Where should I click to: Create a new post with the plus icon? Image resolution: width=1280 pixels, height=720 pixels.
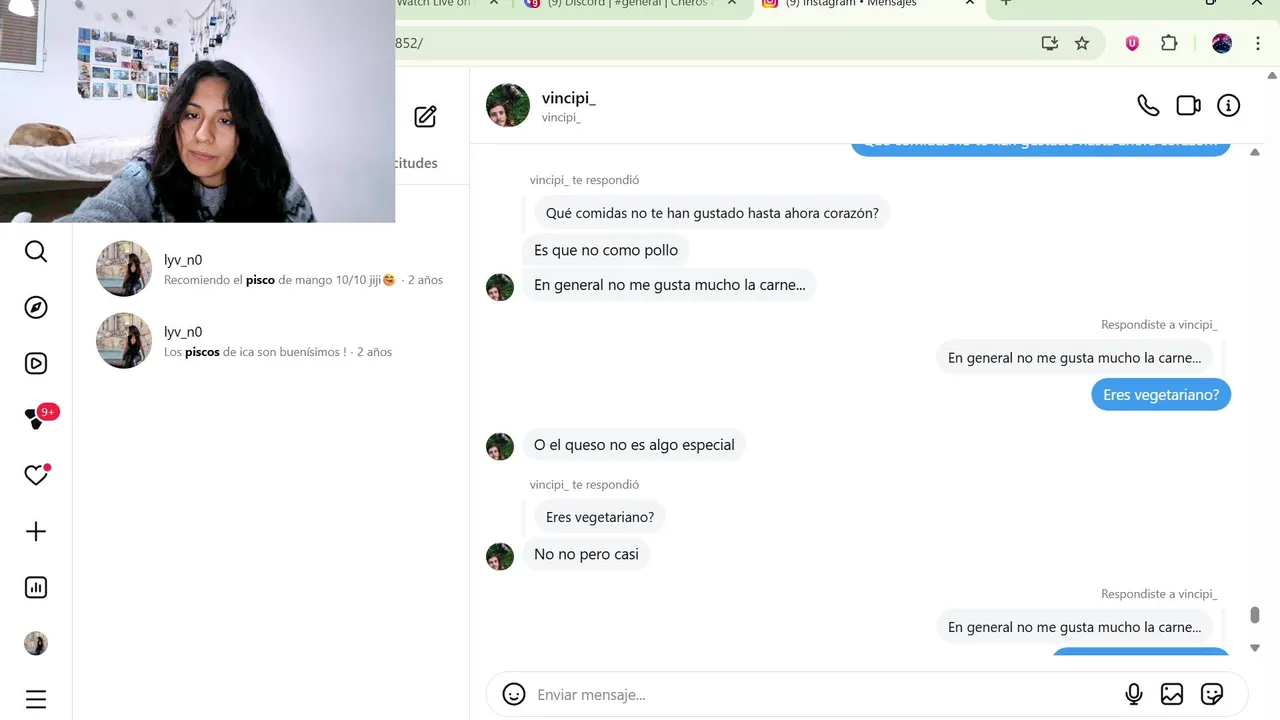point(36,532)
